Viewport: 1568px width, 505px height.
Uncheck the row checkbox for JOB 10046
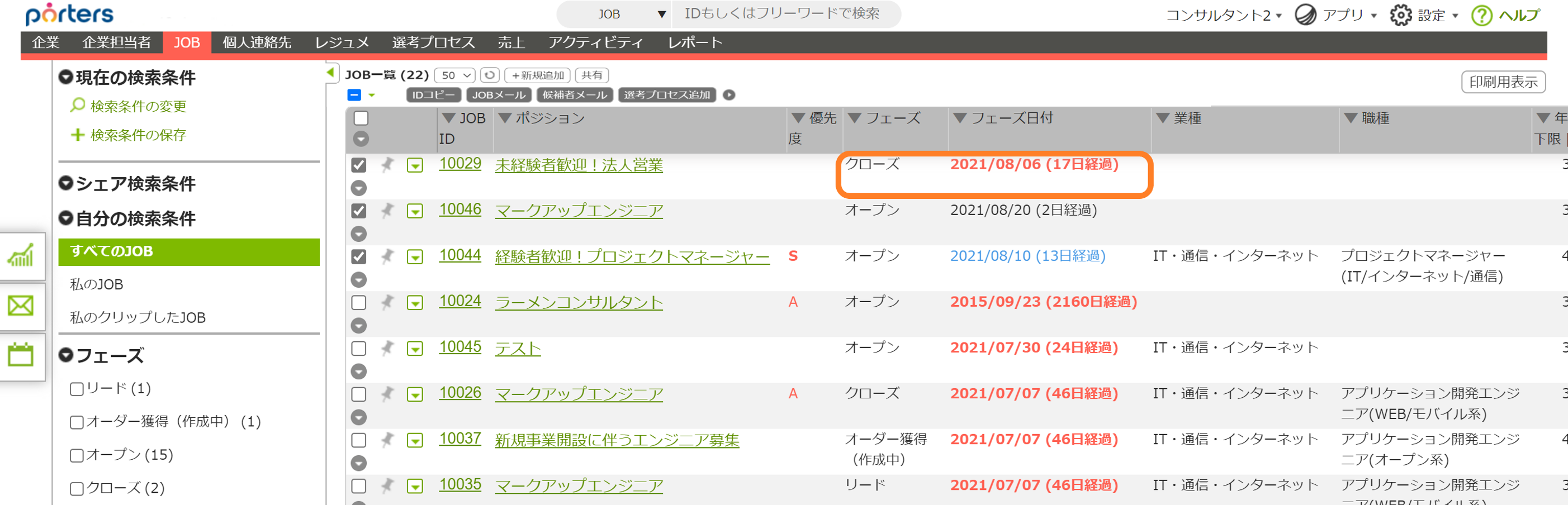coord(358,210)
